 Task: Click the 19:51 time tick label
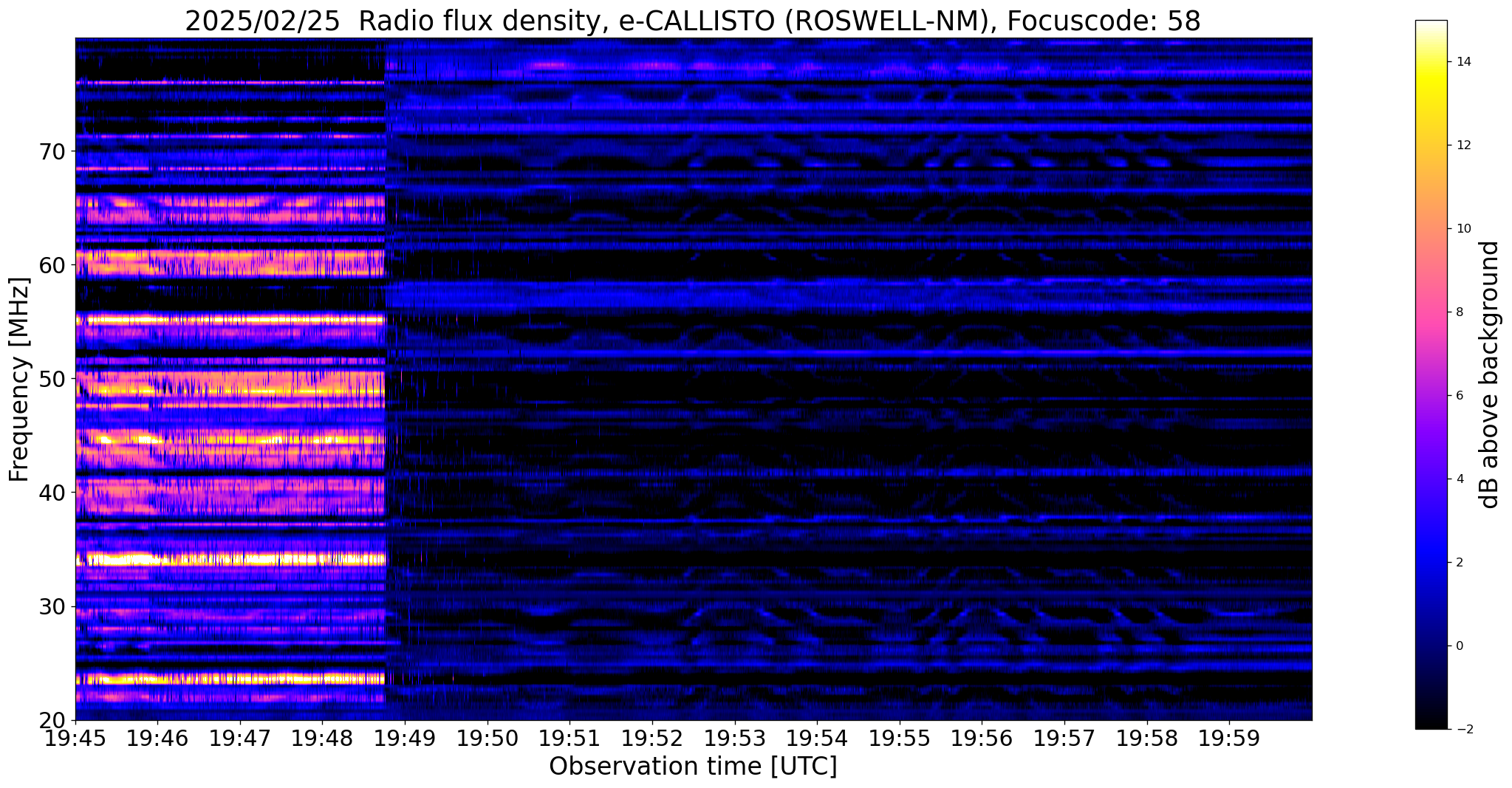click(570, 738)
